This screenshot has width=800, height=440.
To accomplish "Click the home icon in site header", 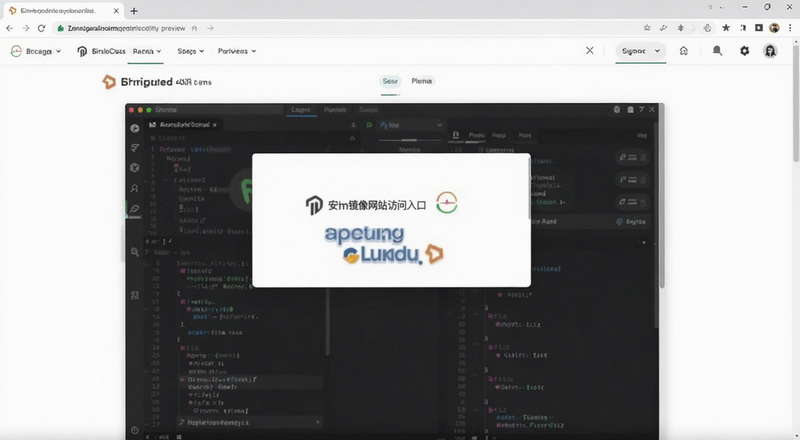I will tap(684, 51).
